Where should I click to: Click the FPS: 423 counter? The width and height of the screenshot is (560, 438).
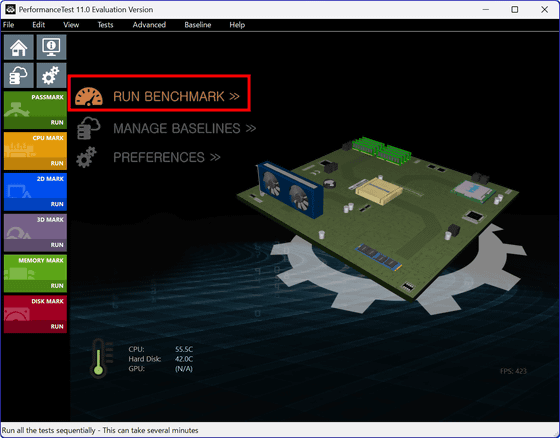tap(513, 371)
